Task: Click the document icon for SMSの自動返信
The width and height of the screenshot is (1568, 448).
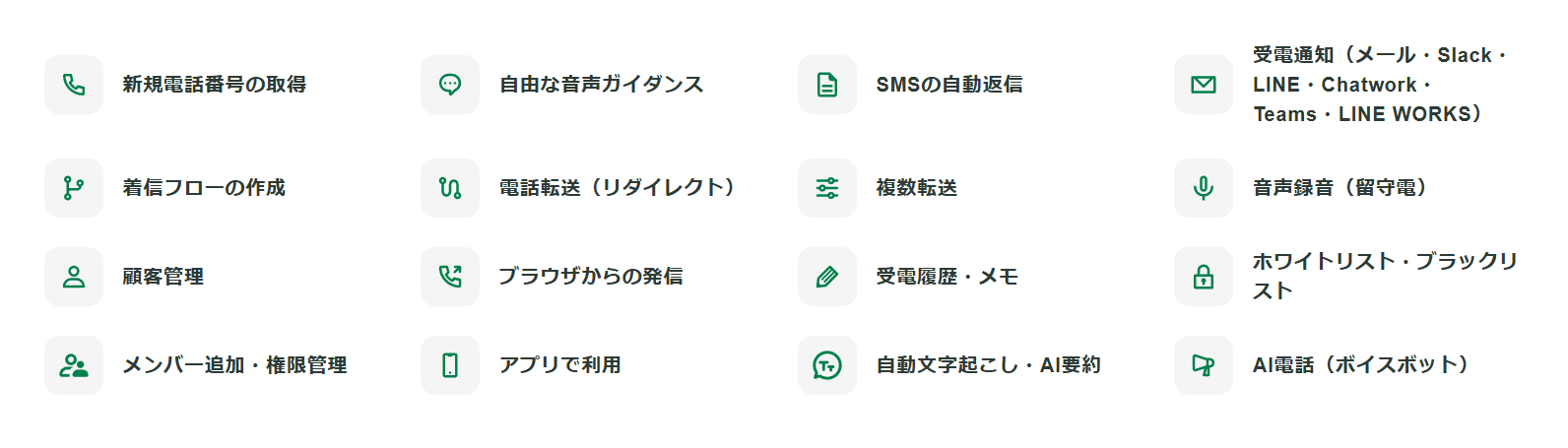Action: pyautogui.click(x=827, y=85)
